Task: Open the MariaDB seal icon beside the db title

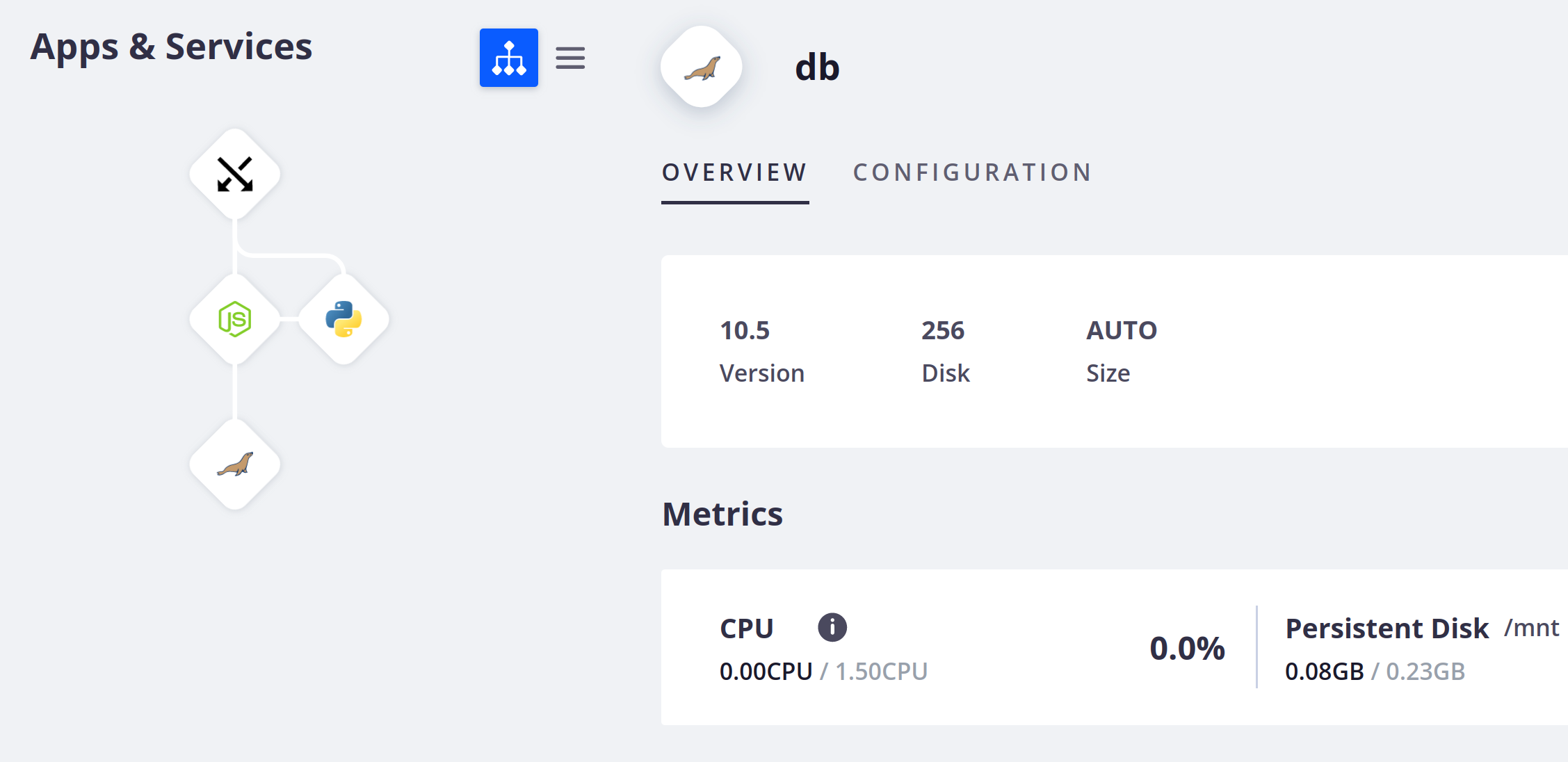Action: coord(701,67)
